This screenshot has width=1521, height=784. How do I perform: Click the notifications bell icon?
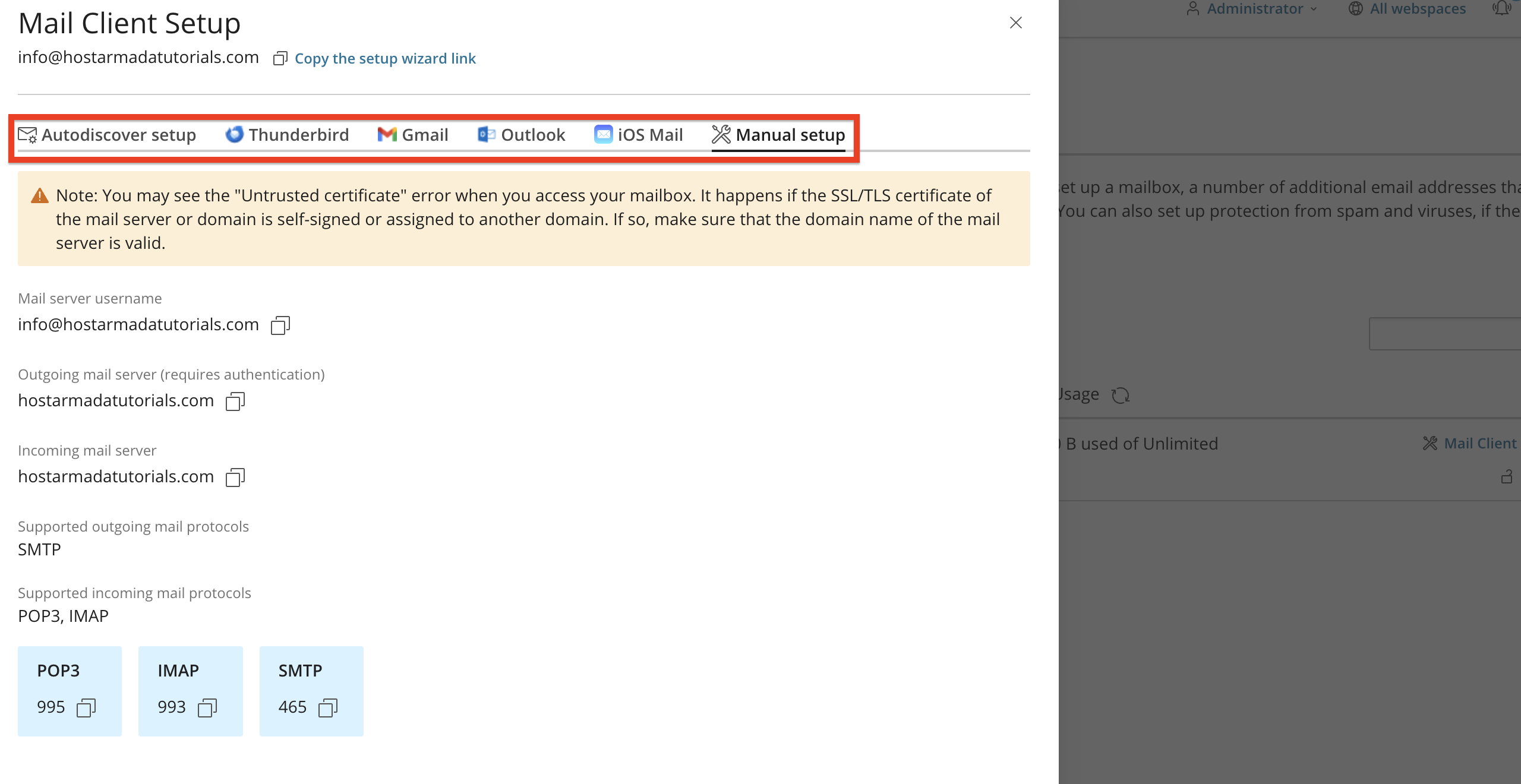coord(1502,8)
